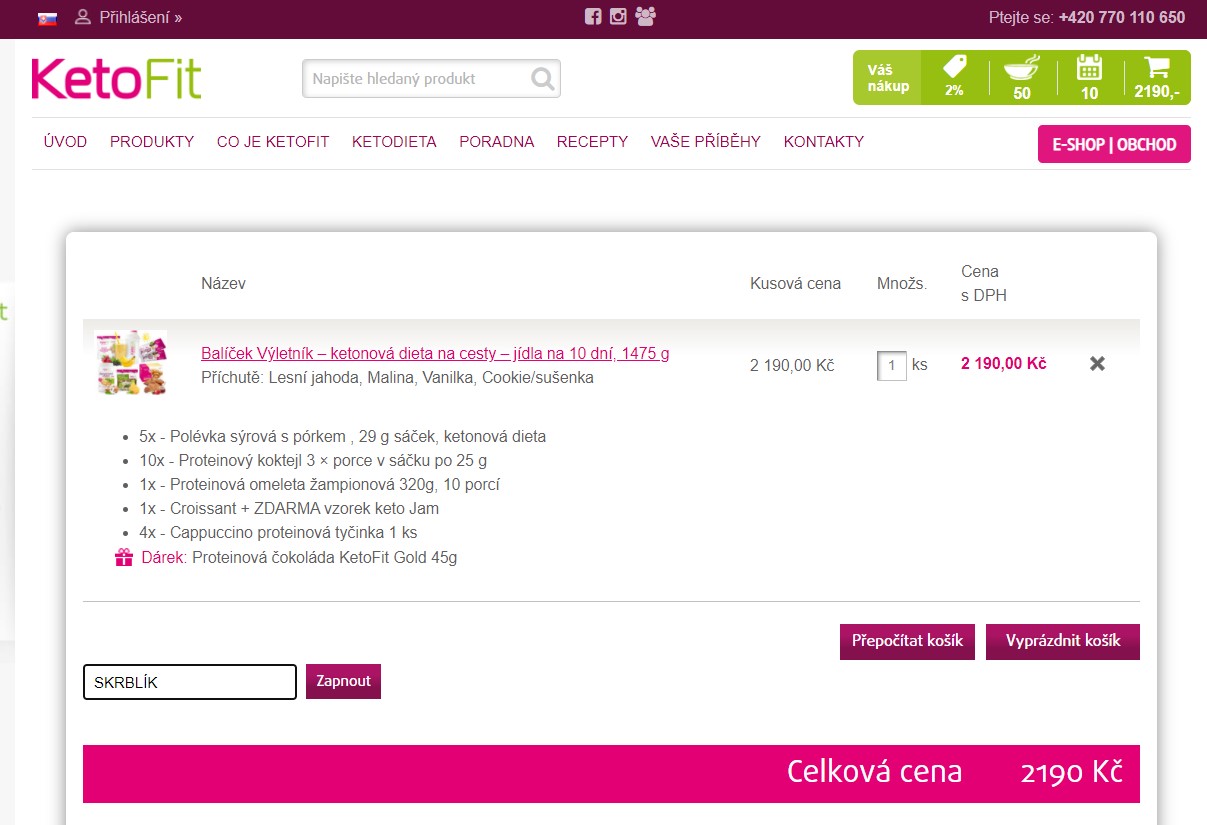
Task: Edit the quantity field for Balíček Výletník
Action: (x=892, y=365)
